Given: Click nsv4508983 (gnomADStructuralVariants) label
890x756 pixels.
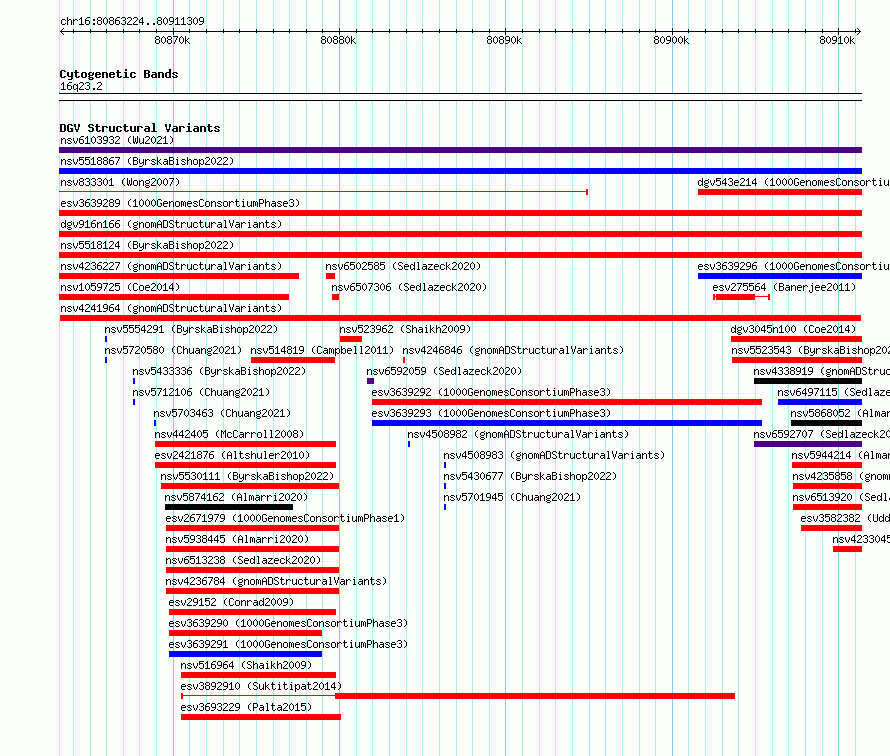Looking at the screenshot, I should click(554, 455).
